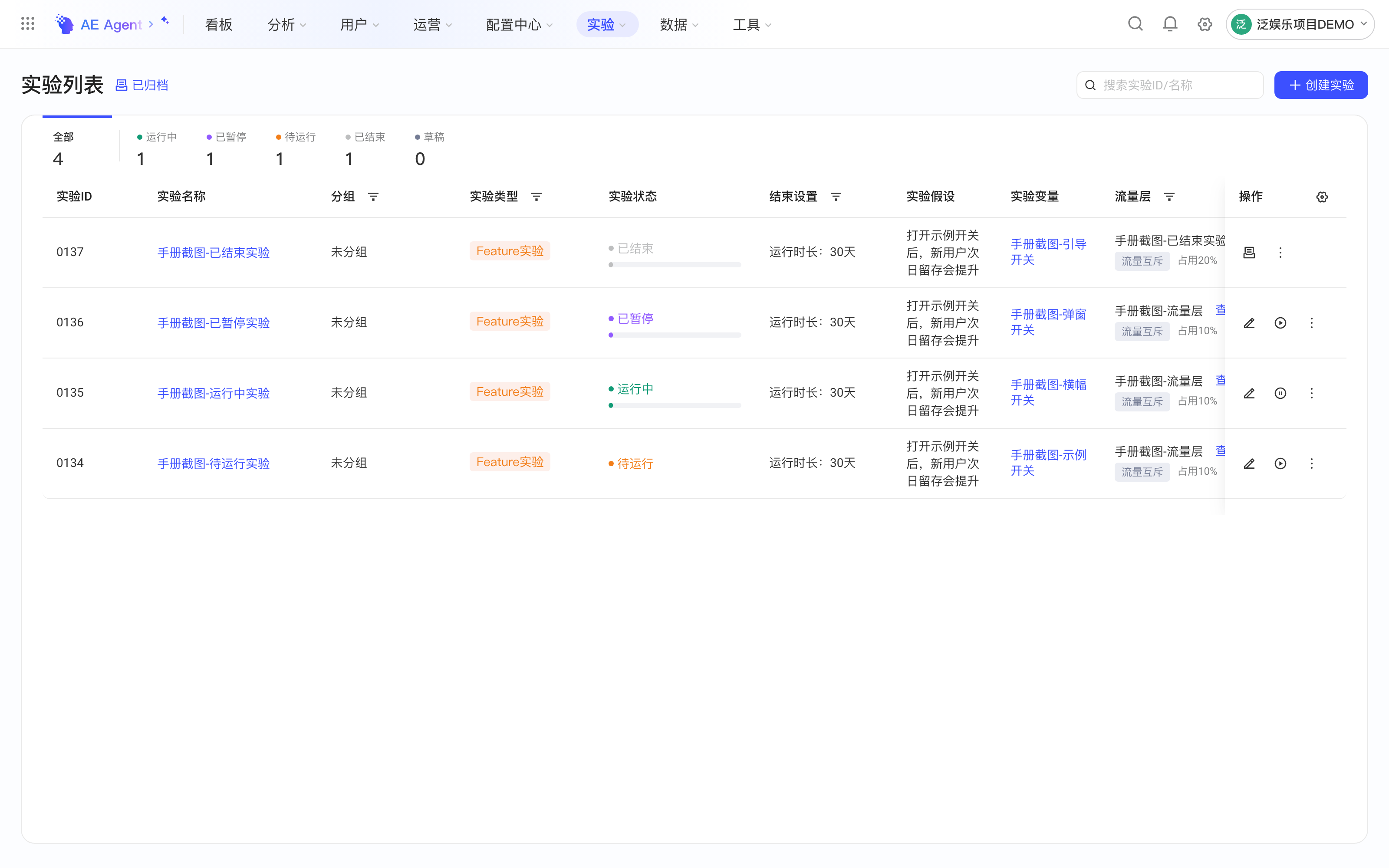1389x868 pixels.
Task: Expand the 用户 menu
Action: 359,25
